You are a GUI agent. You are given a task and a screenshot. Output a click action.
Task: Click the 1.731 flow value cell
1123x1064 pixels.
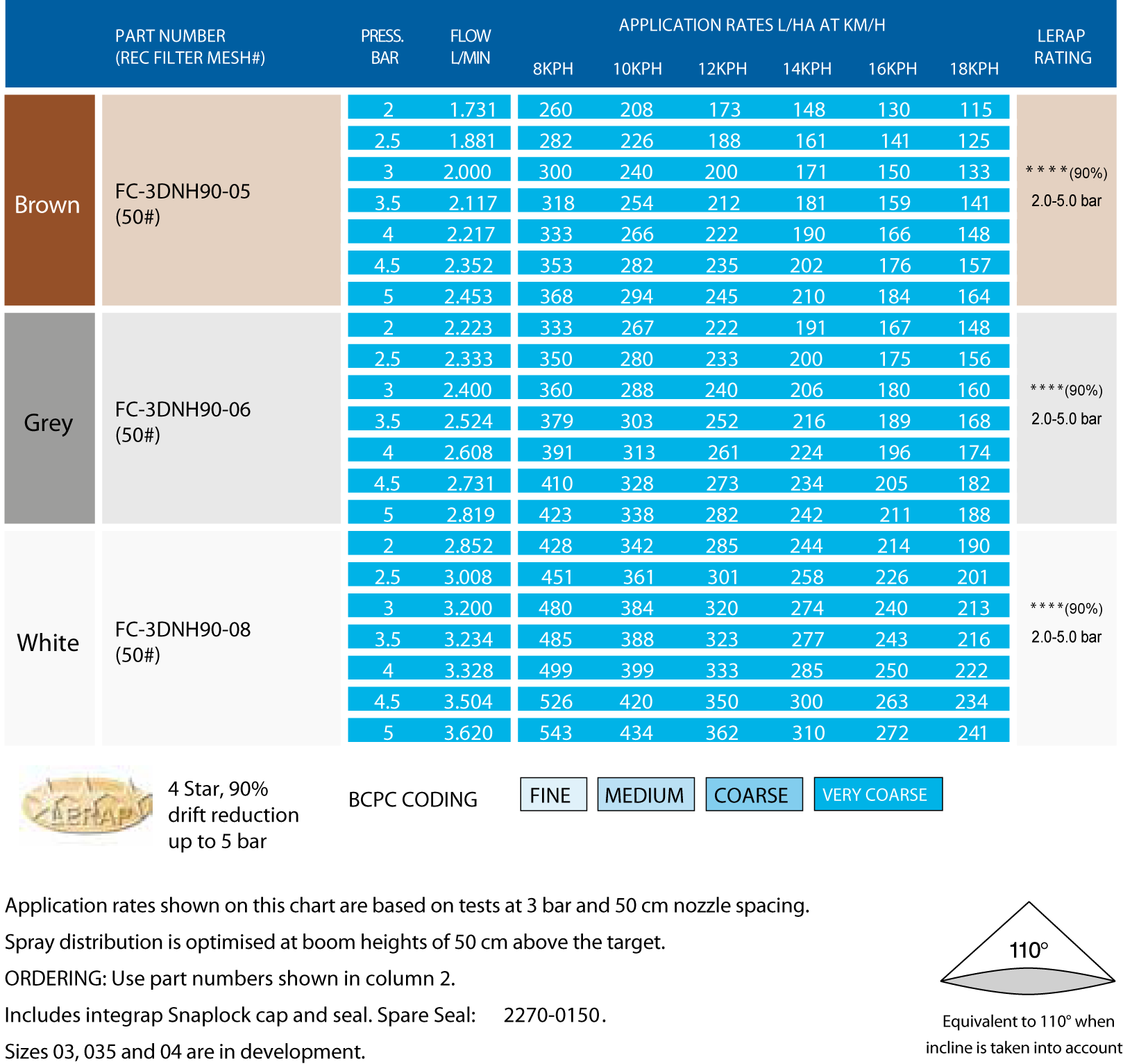472,110
